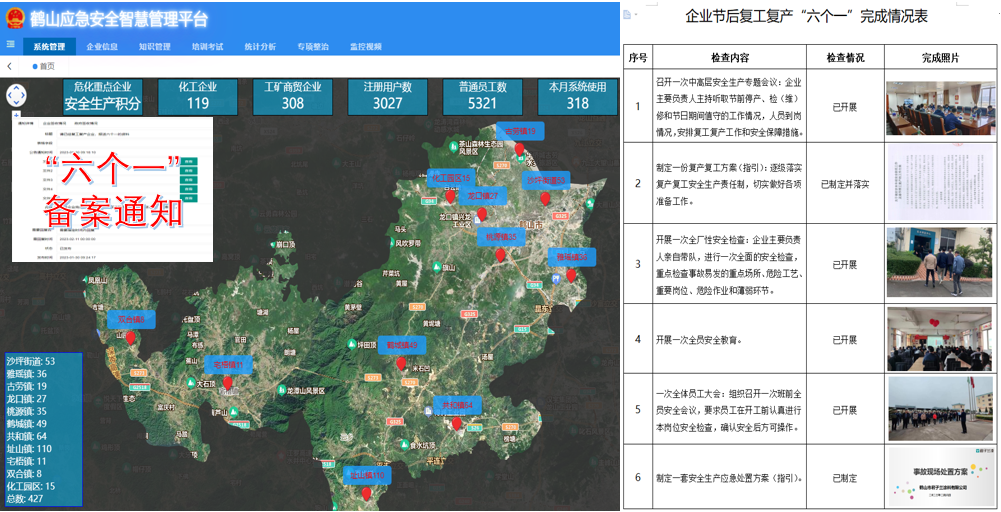Click the 沙坪街道53 map label
1001x512 pixels.
tap(547, 180)
